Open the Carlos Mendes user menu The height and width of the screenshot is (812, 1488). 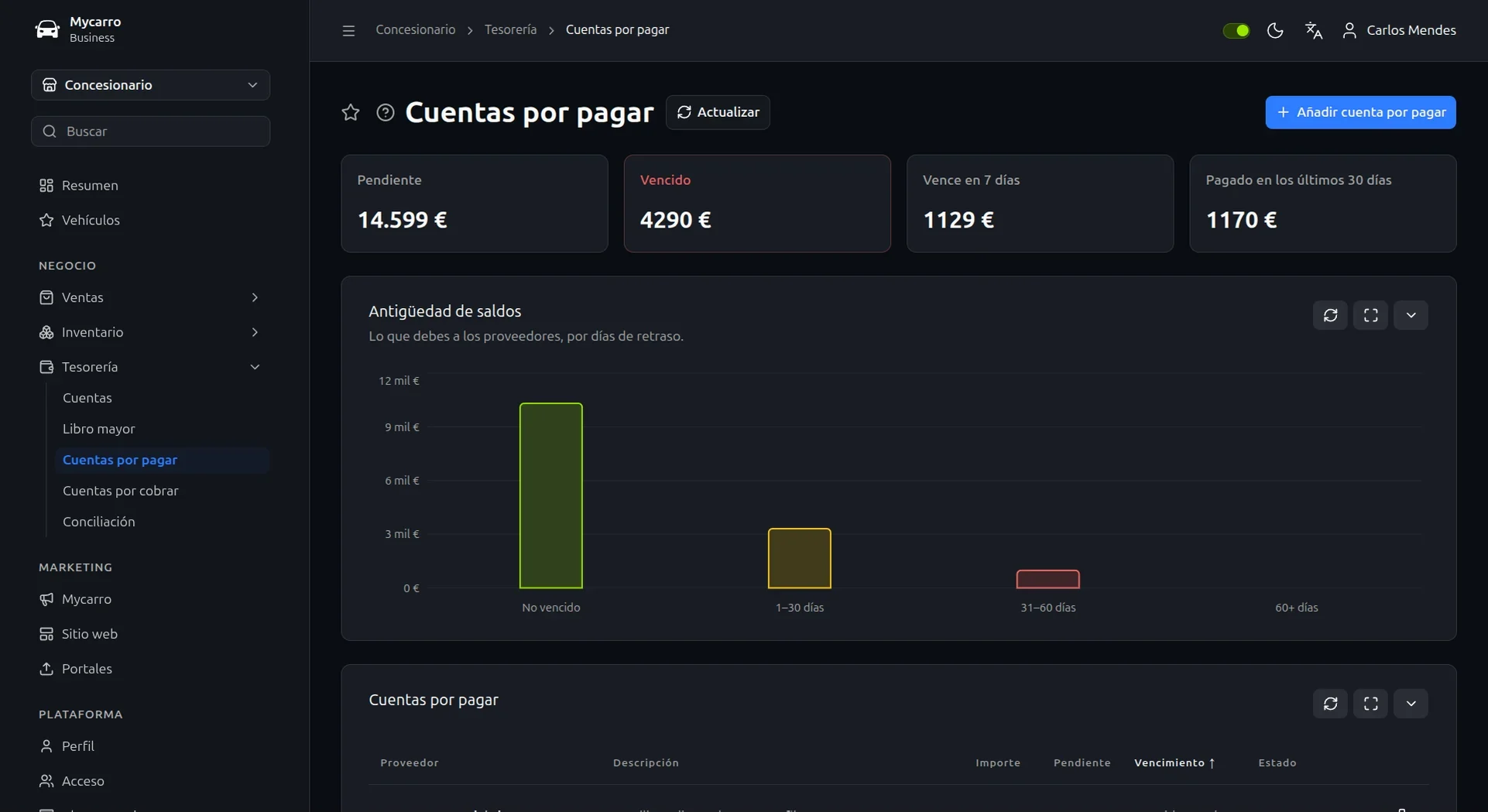(x=1399, y=30)
